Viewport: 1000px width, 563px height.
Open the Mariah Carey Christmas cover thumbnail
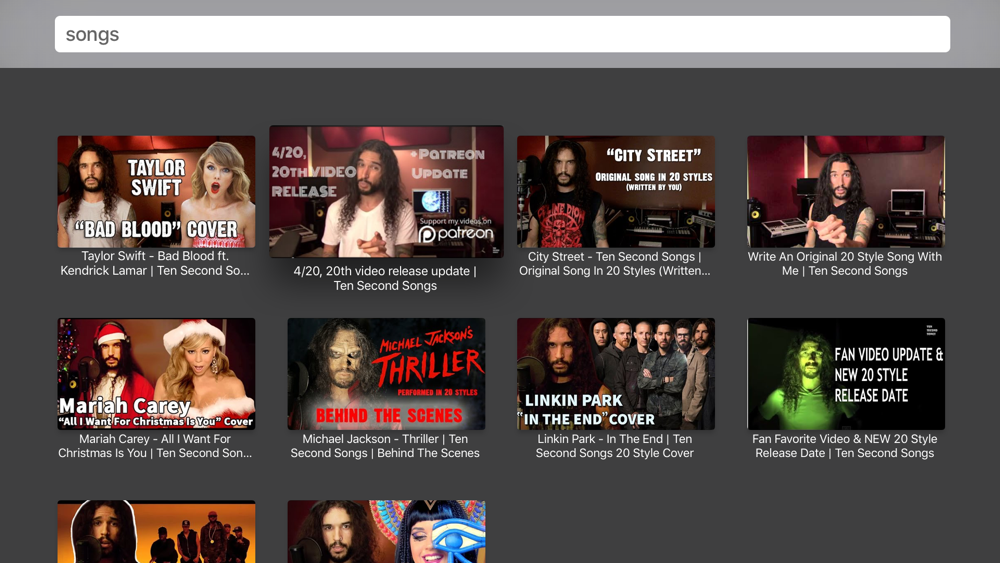pyautogui.click(x=156, y=374)
